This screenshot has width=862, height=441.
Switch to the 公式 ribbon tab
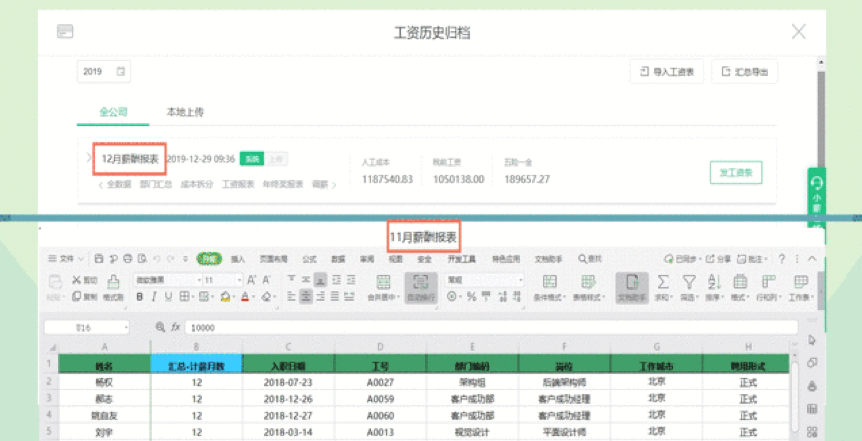(x=310, y=259)
